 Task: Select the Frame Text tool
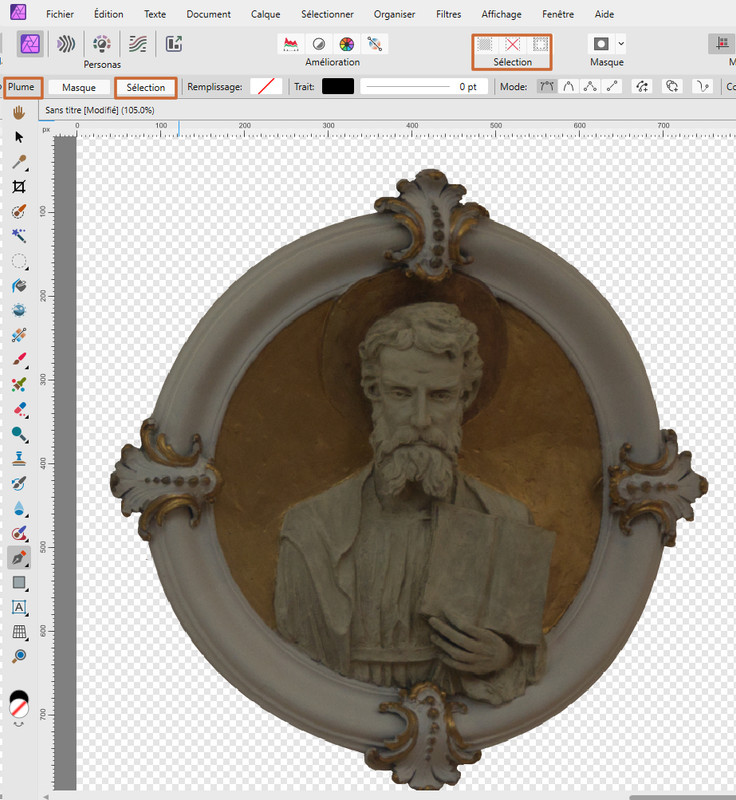point(19,607)
